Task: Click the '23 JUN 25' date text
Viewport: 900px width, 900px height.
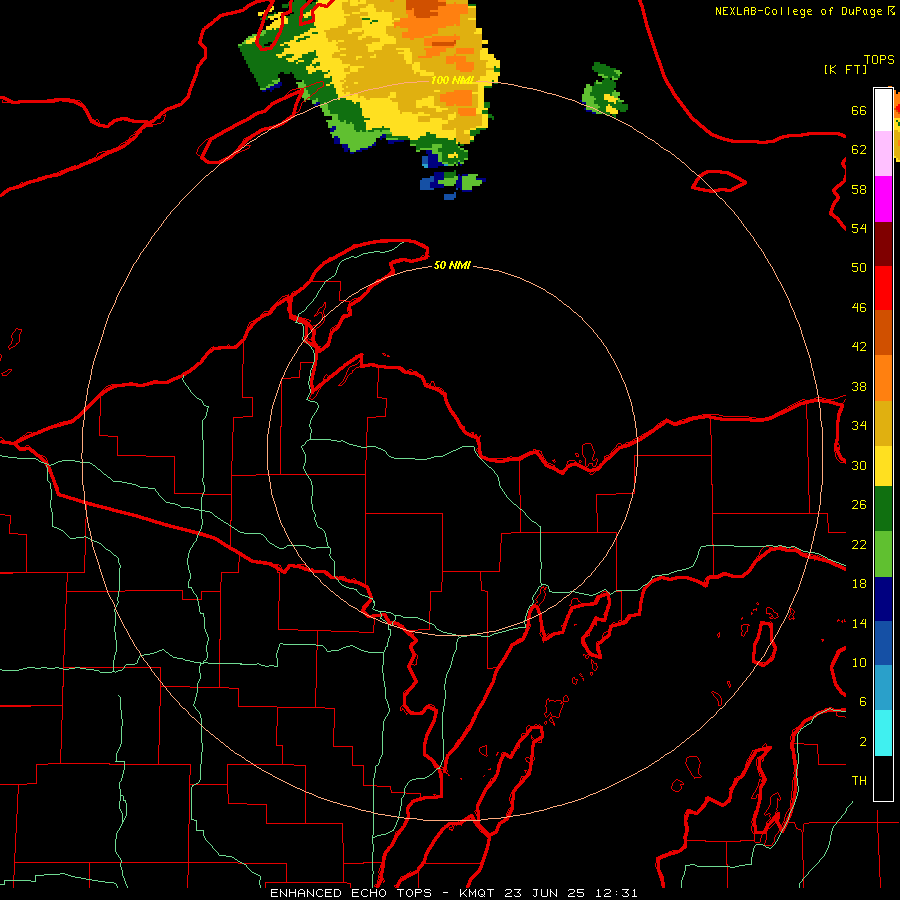Action: tap(544, 893)
